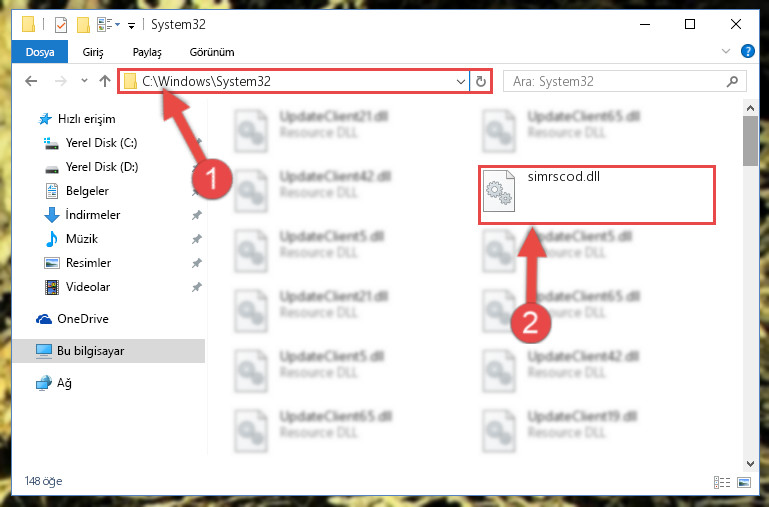Image resolution: width=769 pixels, height=507 pixels.
Task: Open the Help question mark icon
Action: (x=747, y=51)
